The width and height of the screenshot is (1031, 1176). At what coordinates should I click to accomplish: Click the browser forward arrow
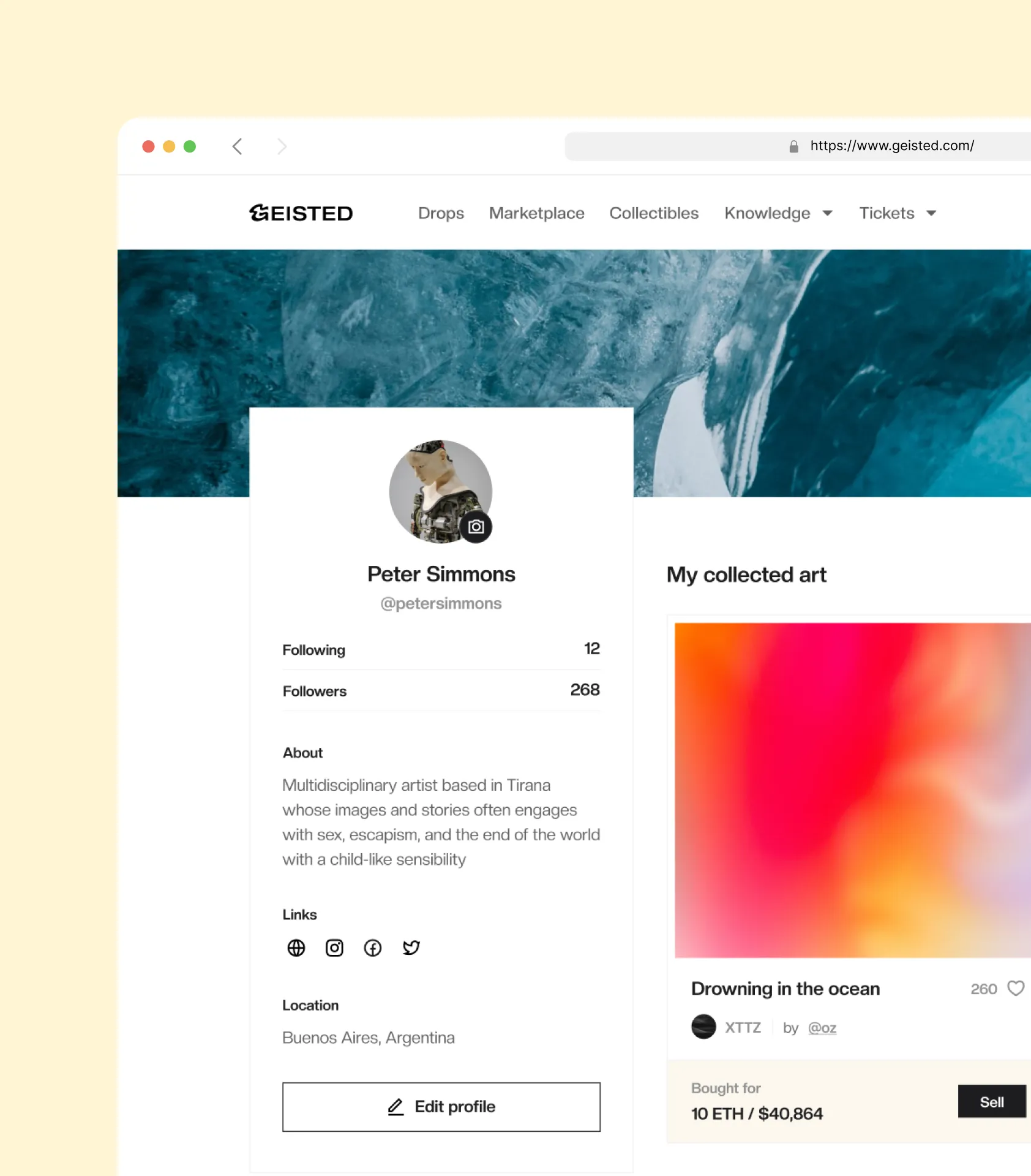click(x=282, y=146)
